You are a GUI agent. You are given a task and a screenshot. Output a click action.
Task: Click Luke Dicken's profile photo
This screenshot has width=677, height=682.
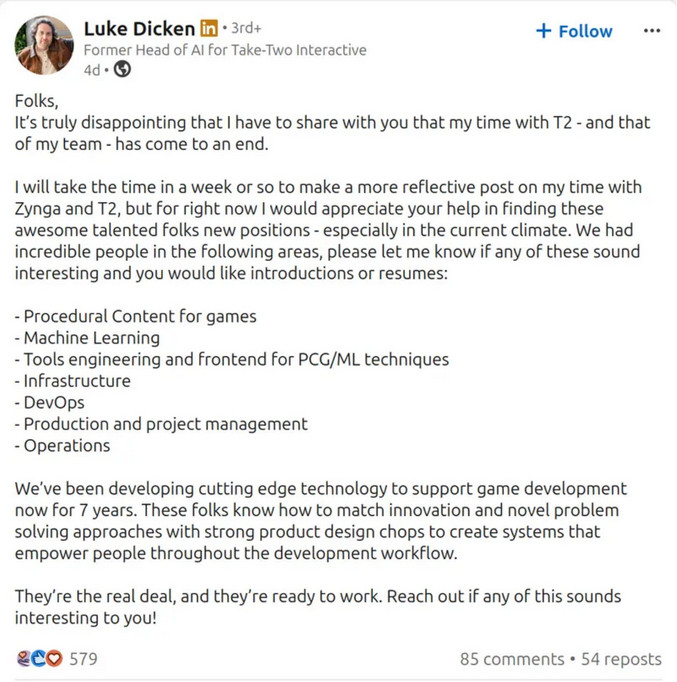(x=44, y=45)
